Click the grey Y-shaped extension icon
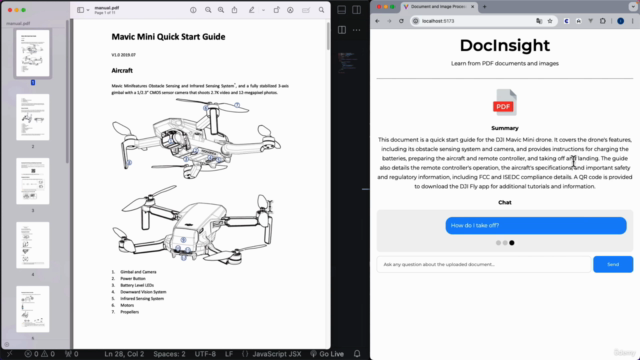The height and width of the screenshot is (360, 640). 591,21
